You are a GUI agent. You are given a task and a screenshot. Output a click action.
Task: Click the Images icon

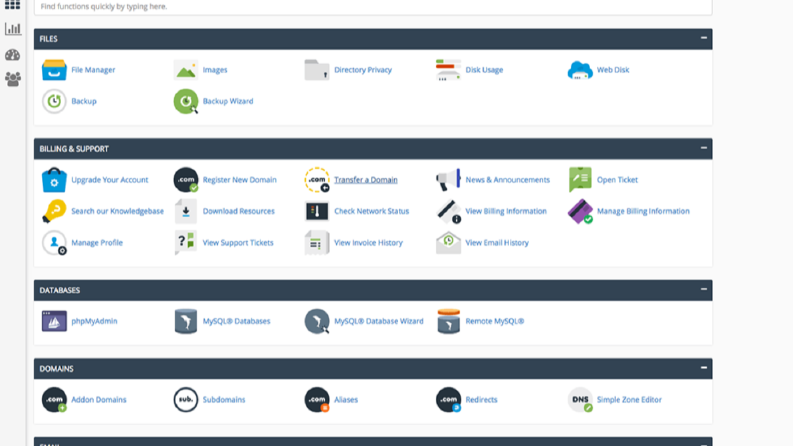click(x=186, y=70)
